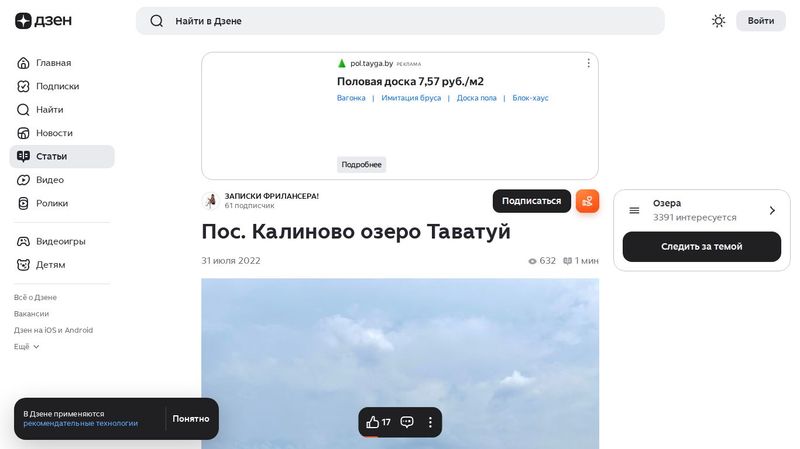Click the like thumbs-up icon

point(373,422)
